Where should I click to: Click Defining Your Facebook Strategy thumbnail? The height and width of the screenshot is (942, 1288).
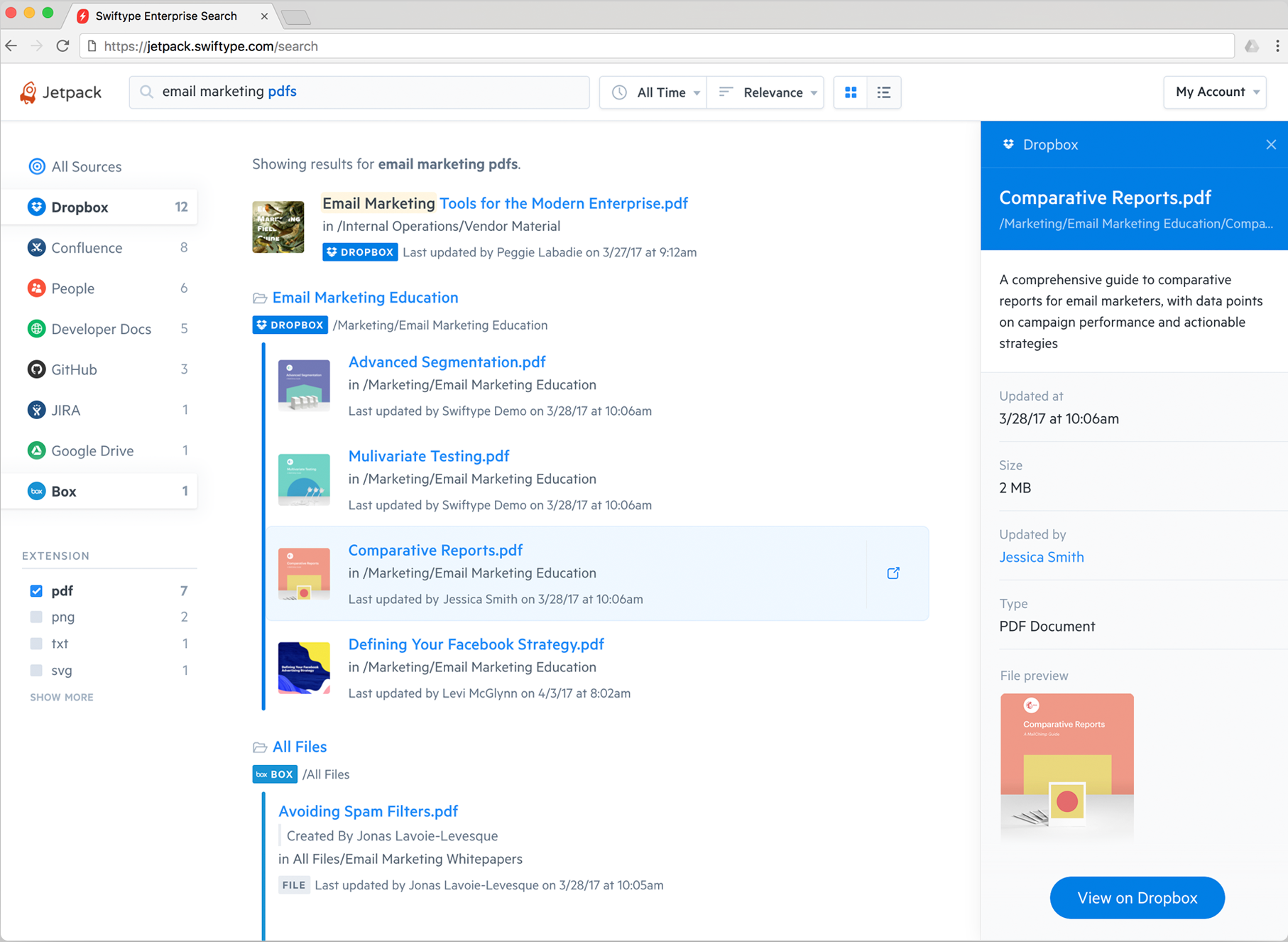pos(304,668)
